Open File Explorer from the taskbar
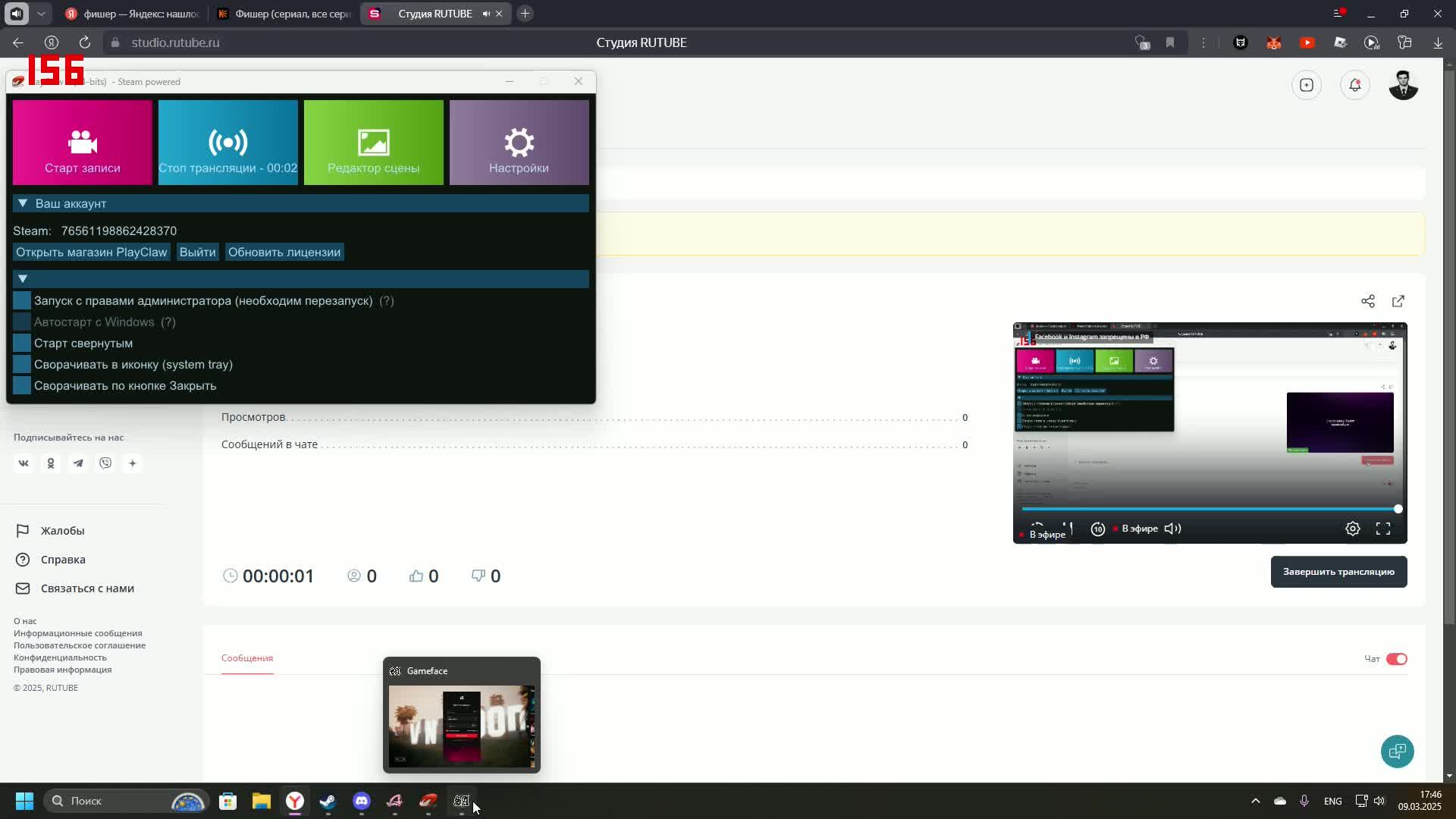1456x819 pixels. 261,801
